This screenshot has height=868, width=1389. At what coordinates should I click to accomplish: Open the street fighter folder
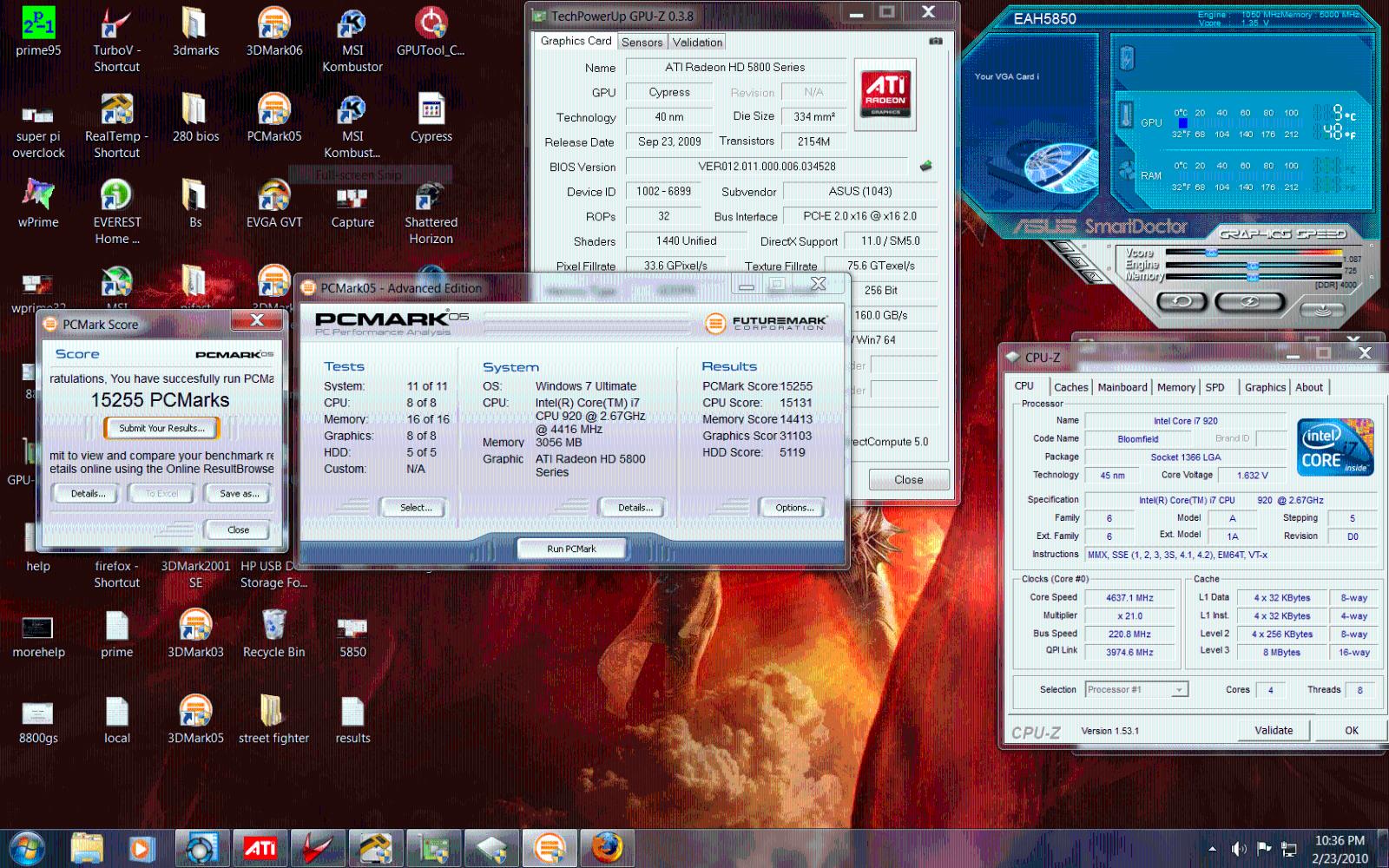pos(274,720)
